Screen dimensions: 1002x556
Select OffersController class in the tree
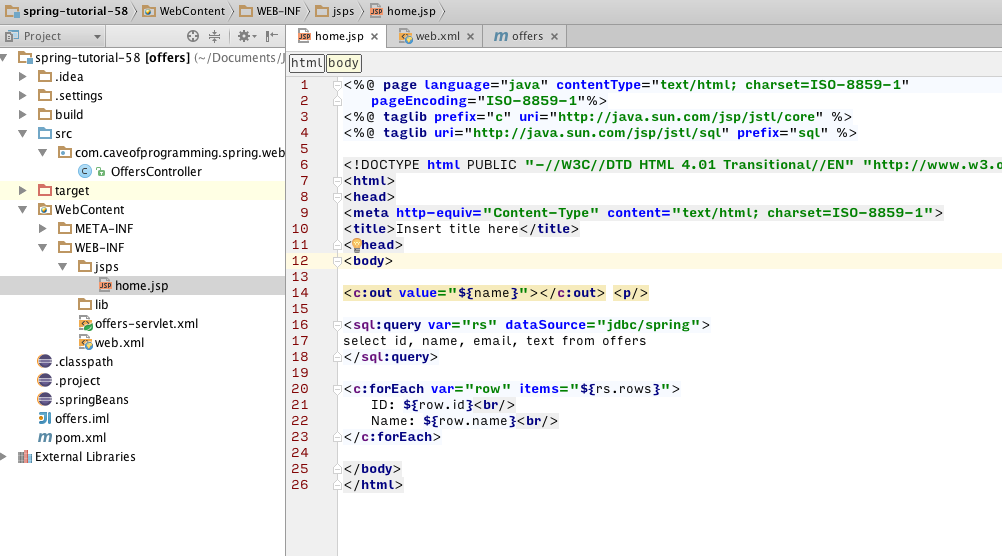click(156, 171)
